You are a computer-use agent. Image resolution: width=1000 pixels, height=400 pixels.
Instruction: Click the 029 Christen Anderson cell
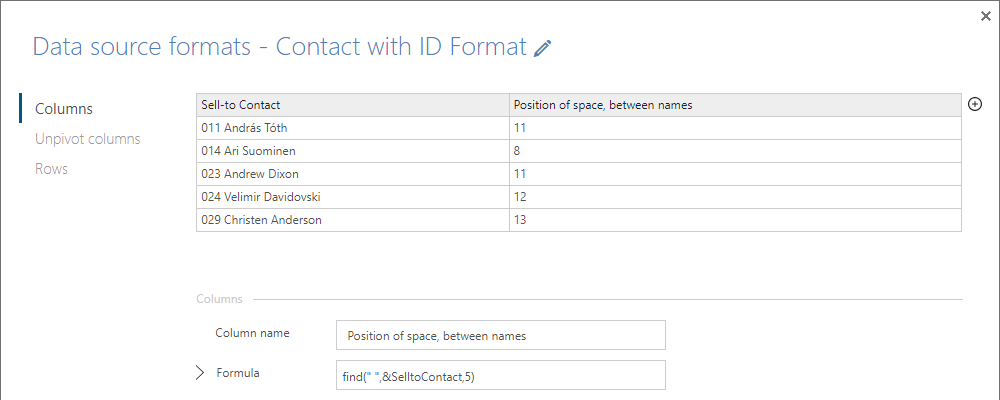pyautogui.click(x=353, y=220)
